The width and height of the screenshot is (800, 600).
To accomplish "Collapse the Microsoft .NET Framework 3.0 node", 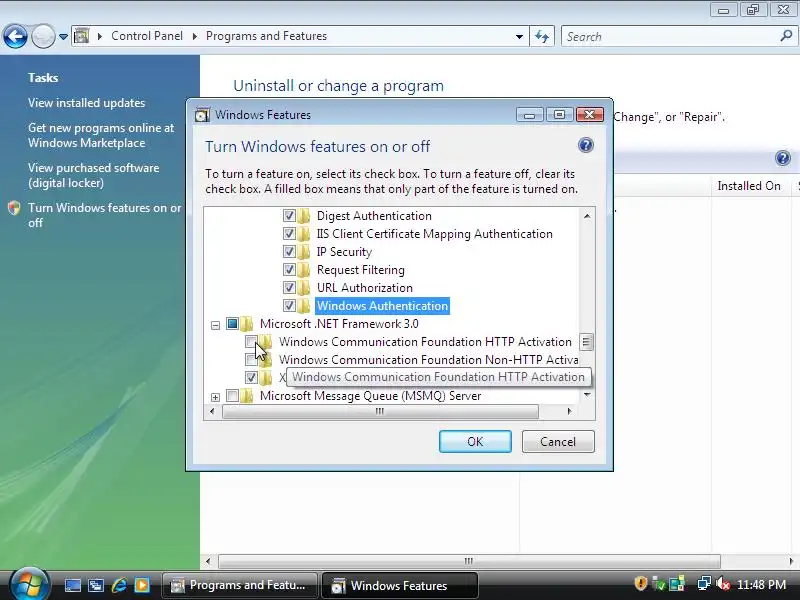I will pyautogui.click(x=215, y=325).
